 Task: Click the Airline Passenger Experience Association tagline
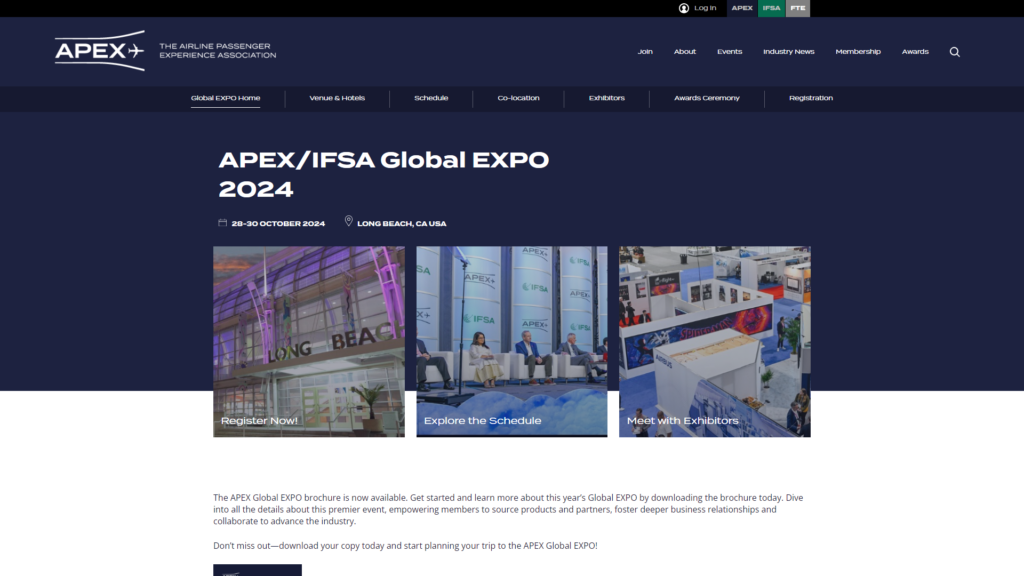217,51
